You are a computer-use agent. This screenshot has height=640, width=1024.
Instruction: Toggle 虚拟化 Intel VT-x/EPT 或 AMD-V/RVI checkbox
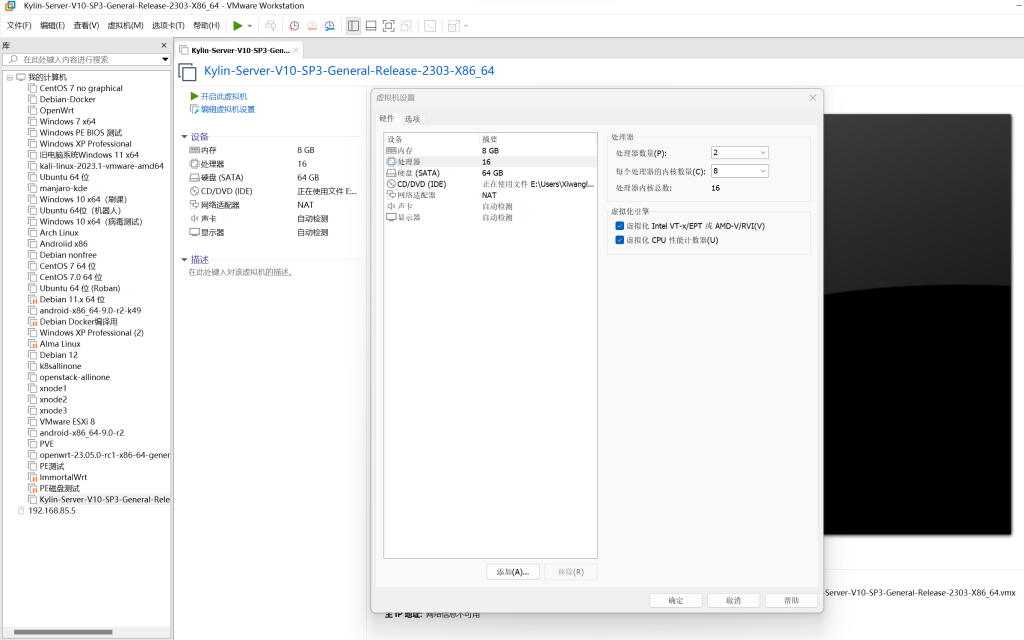click(620, 226)
